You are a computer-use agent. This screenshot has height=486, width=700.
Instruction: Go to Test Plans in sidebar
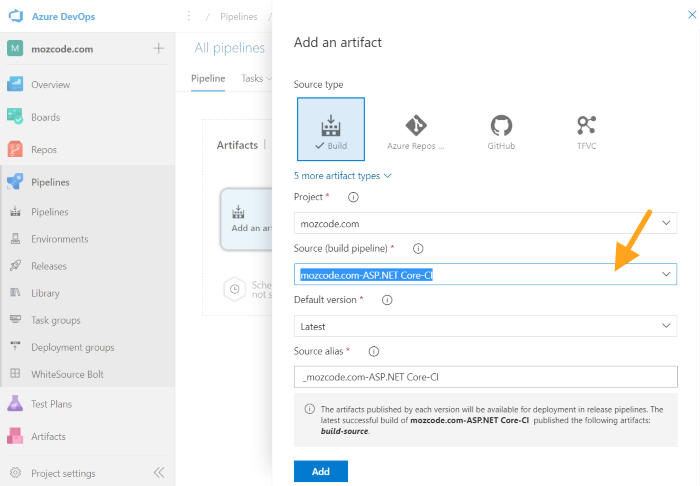tap(52, 404)
